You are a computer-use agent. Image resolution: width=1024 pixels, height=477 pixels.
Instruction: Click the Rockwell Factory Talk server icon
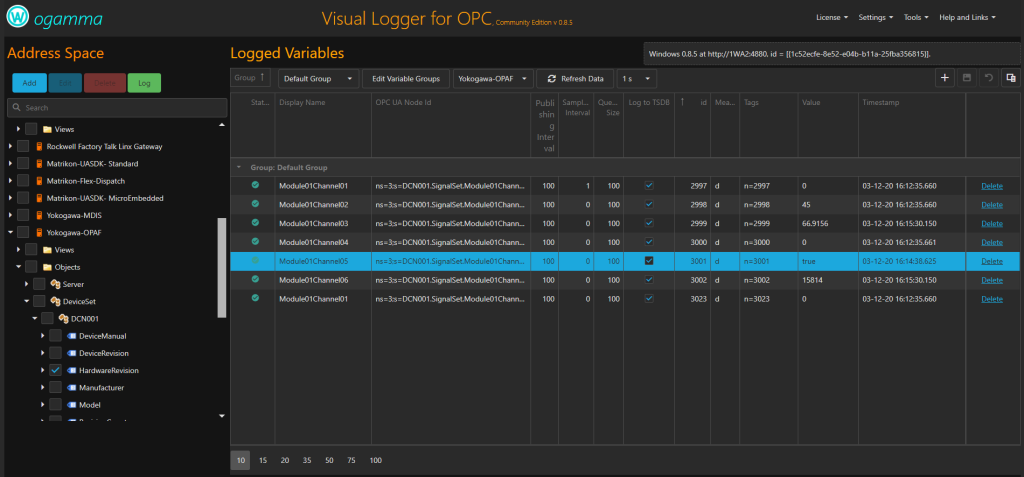click(40, 147)
